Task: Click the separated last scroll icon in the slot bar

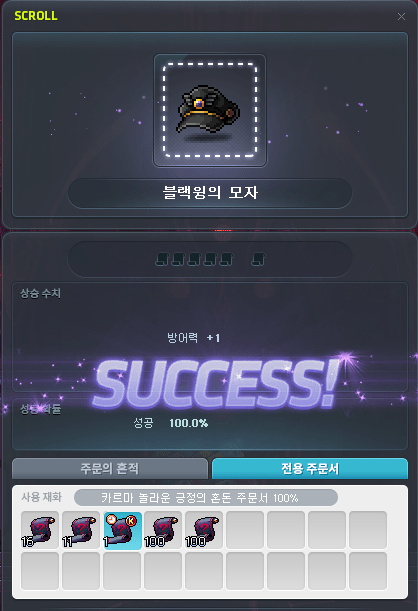Action: [x=258, y=259]
